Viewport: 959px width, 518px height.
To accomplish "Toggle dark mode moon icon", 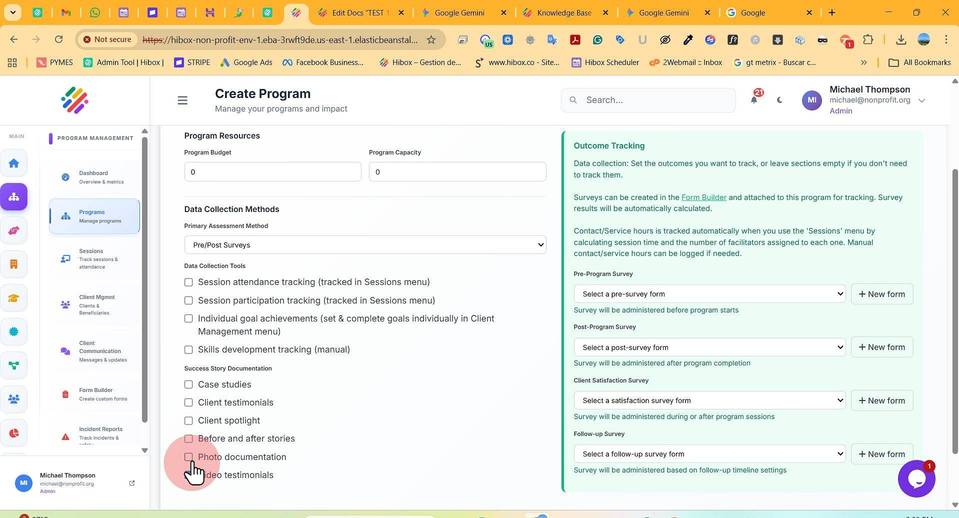I will point(779,100).
